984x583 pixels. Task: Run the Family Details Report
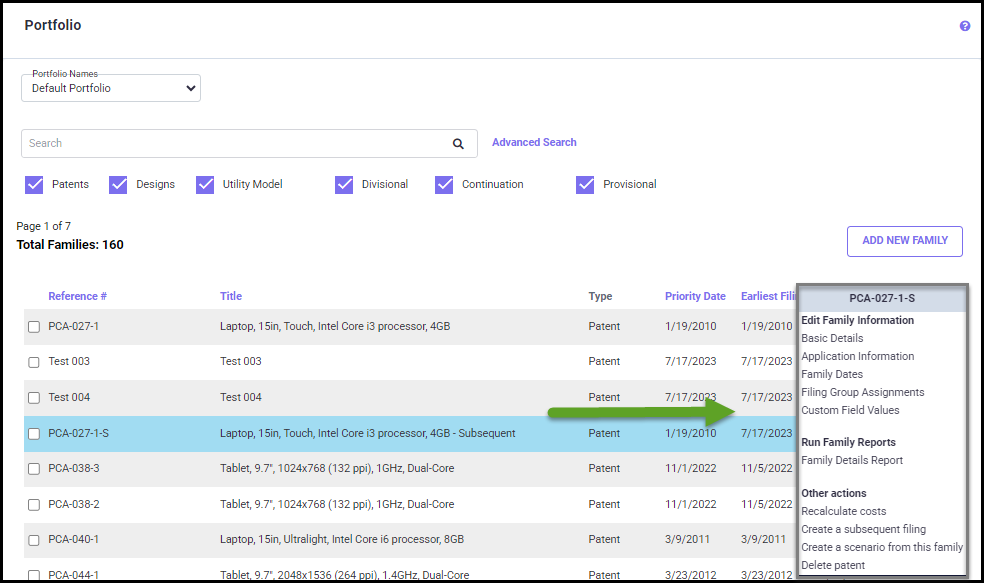pyautogui.click(x=852, y=460)
